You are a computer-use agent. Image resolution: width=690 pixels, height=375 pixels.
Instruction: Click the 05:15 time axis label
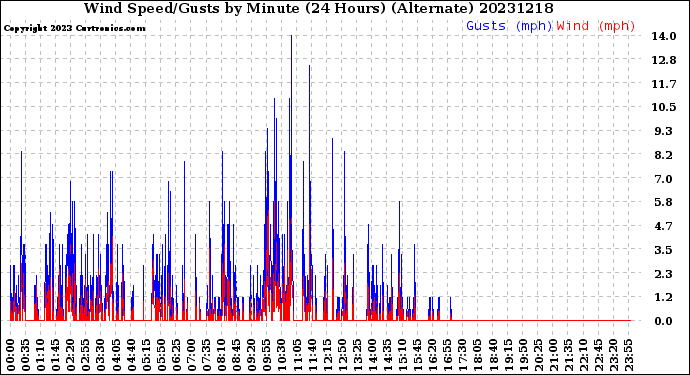click(x=147, y=355)
